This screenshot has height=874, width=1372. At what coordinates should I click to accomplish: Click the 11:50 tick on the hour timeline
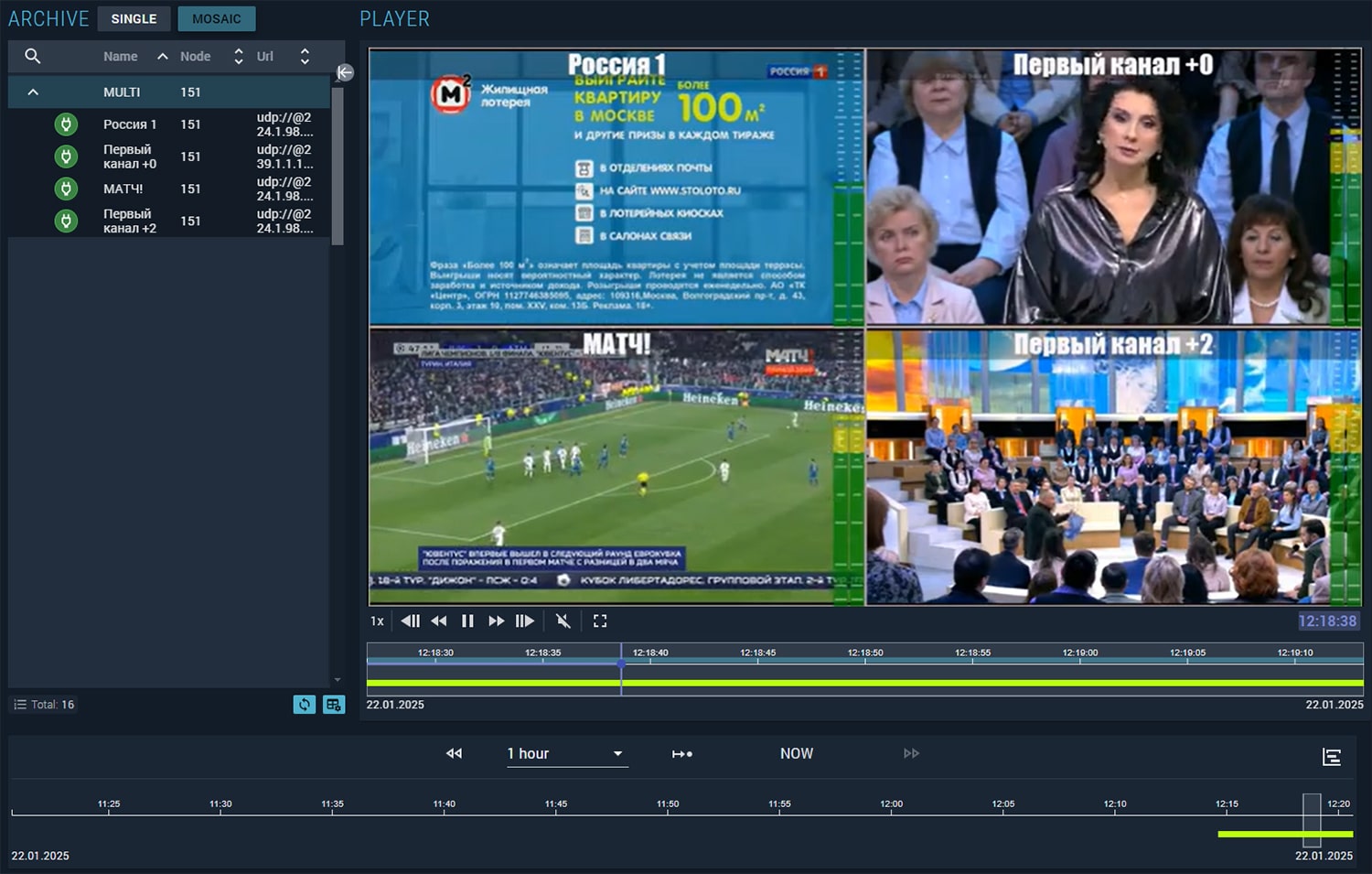coord(668,804)
